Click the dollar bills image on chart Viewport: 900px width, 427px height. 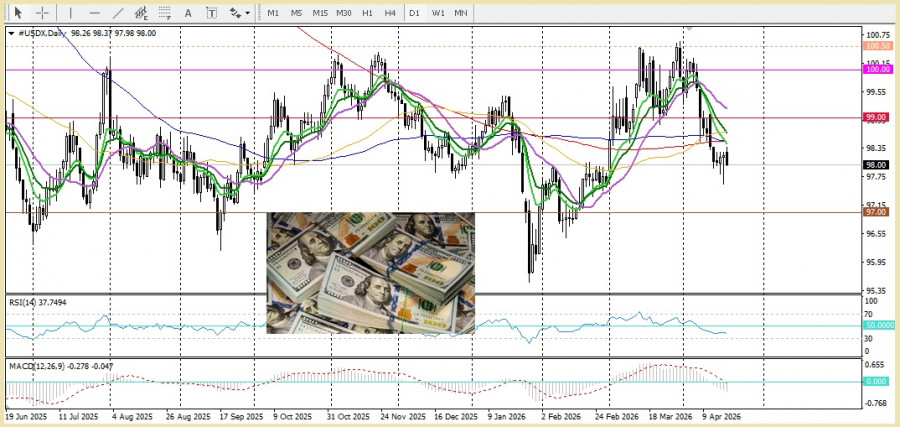pyautogui.click(x=370, y=272)
